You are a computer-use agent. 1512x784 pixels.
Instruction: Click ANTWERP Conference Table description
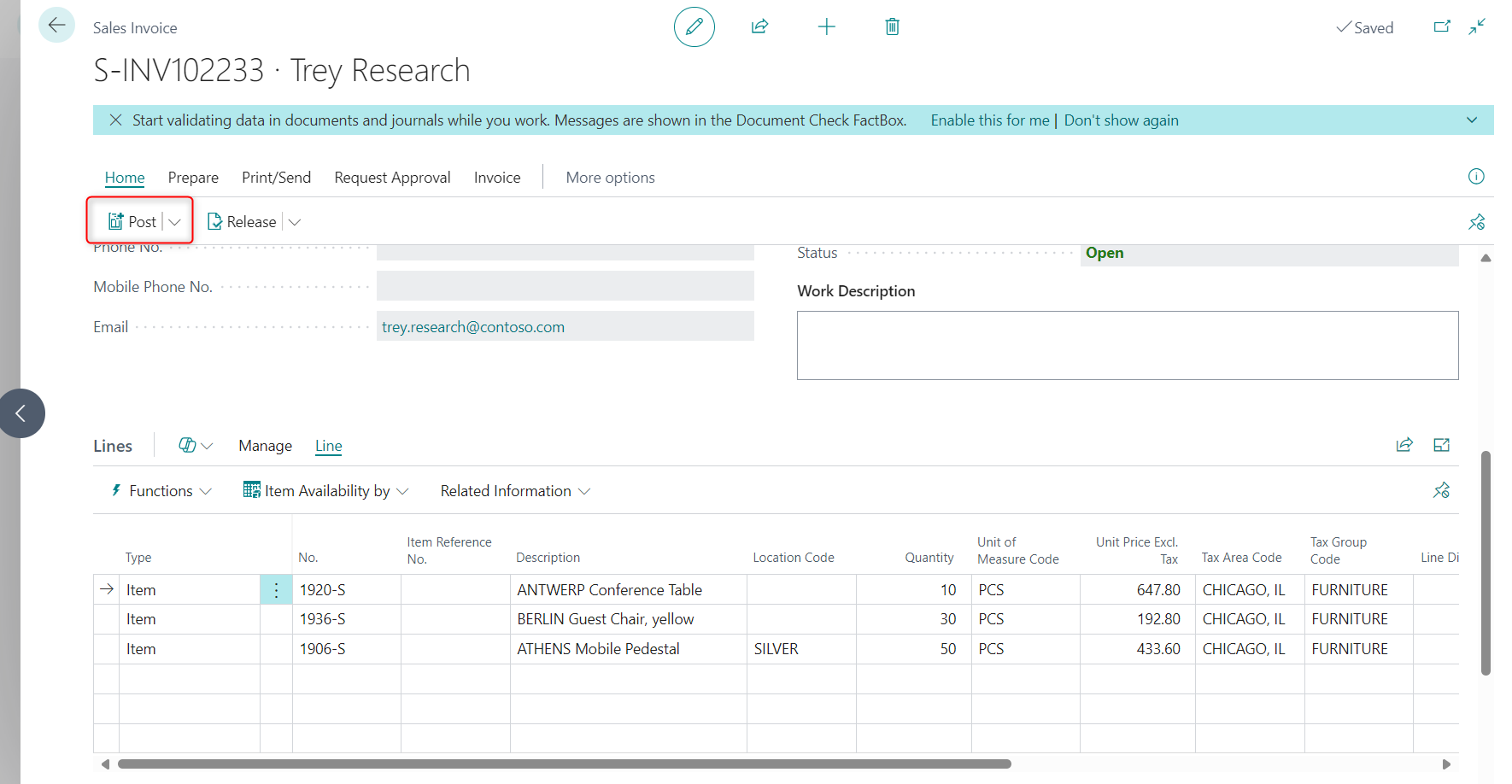609,590
